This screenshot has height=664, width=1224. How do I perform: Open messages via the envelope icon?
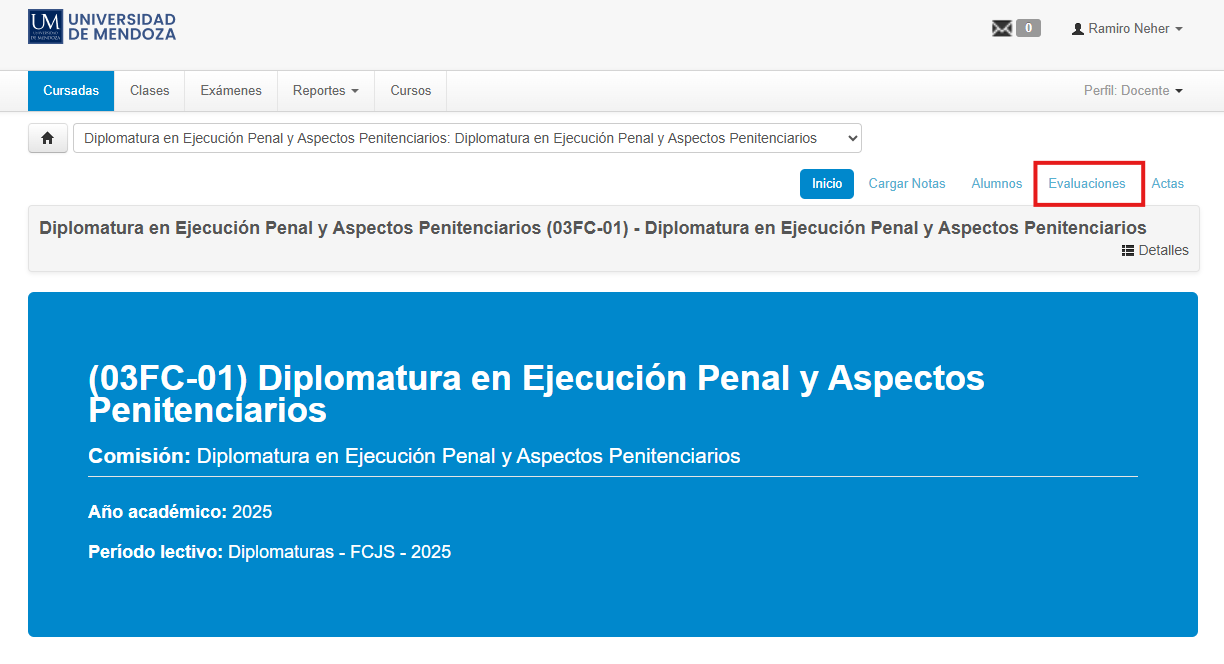coord(1001,29)
